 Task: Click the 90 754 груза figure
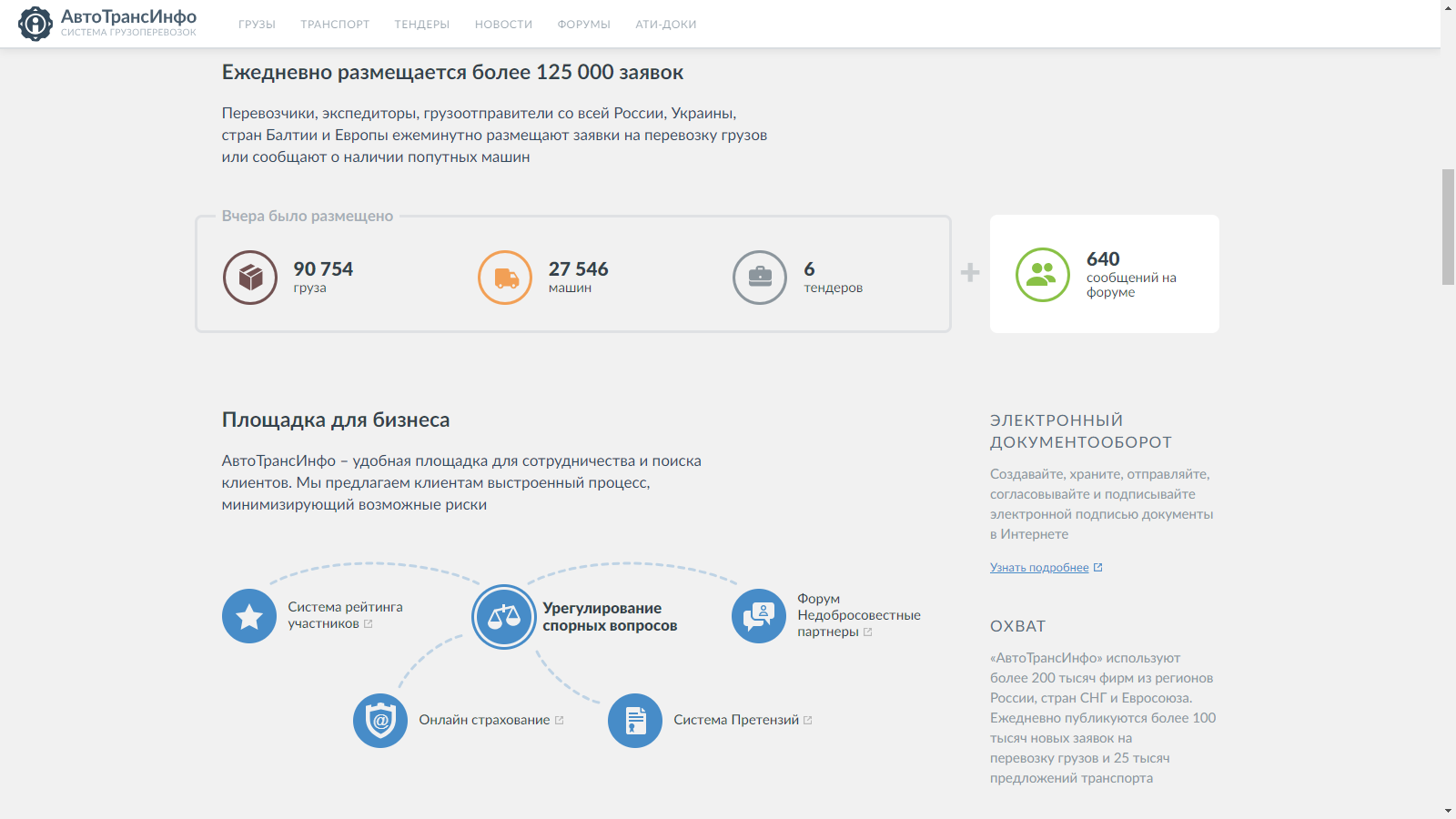323,278
